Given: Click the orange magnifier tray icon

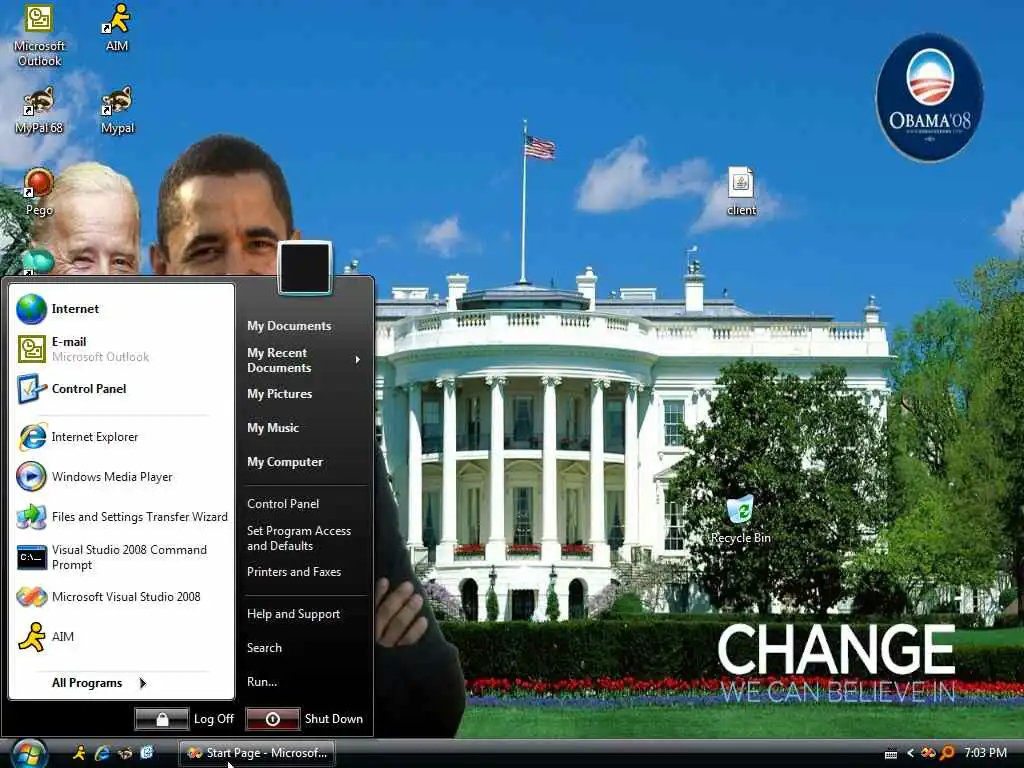Looking at the screenshot, I should tap(947, 753).
